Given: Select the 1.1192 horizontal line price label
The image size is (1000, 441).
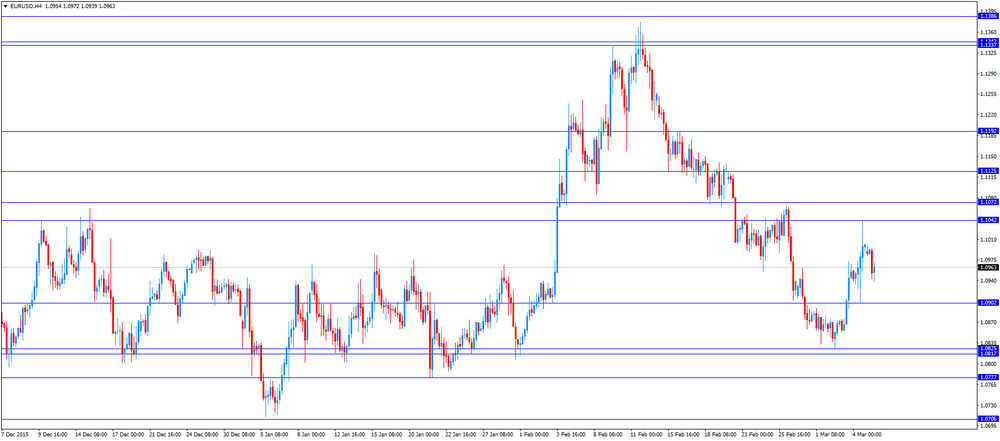Looking at the screenshot, I should point(988,131).
